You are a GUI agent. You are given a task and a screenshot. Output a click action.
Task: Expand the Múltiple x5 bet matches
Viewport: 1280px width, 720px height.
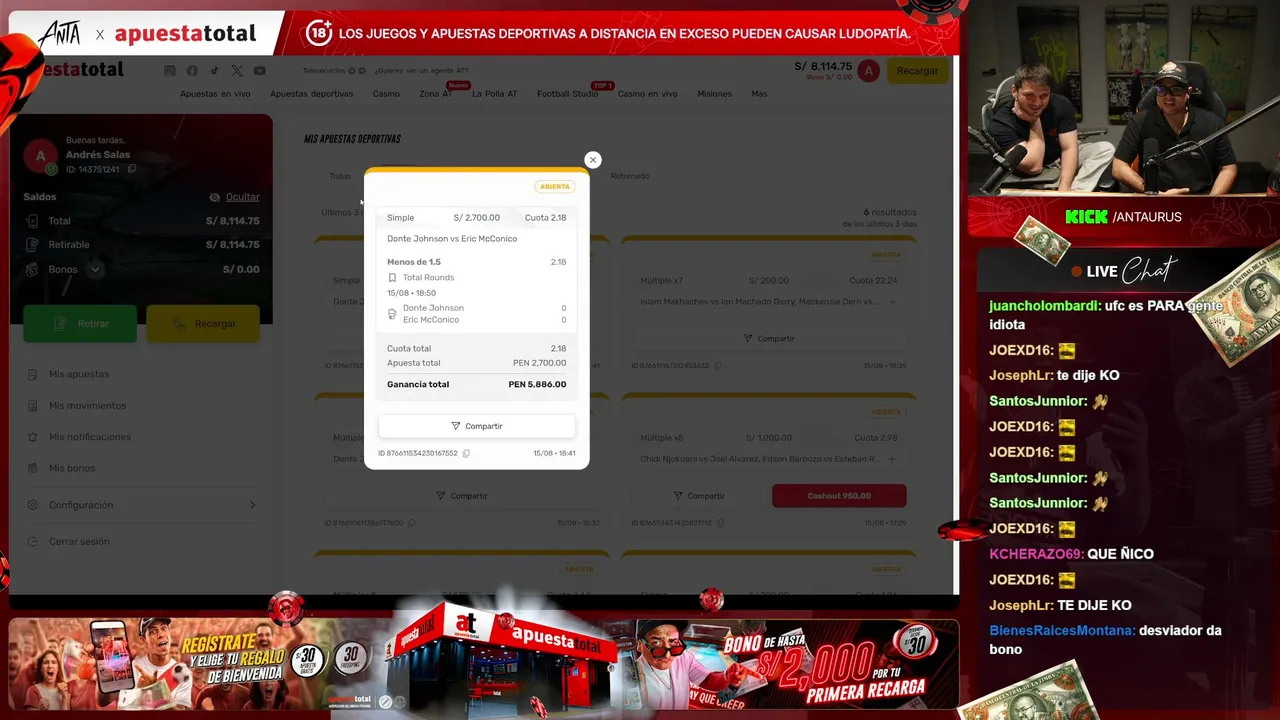coord(893,459)
